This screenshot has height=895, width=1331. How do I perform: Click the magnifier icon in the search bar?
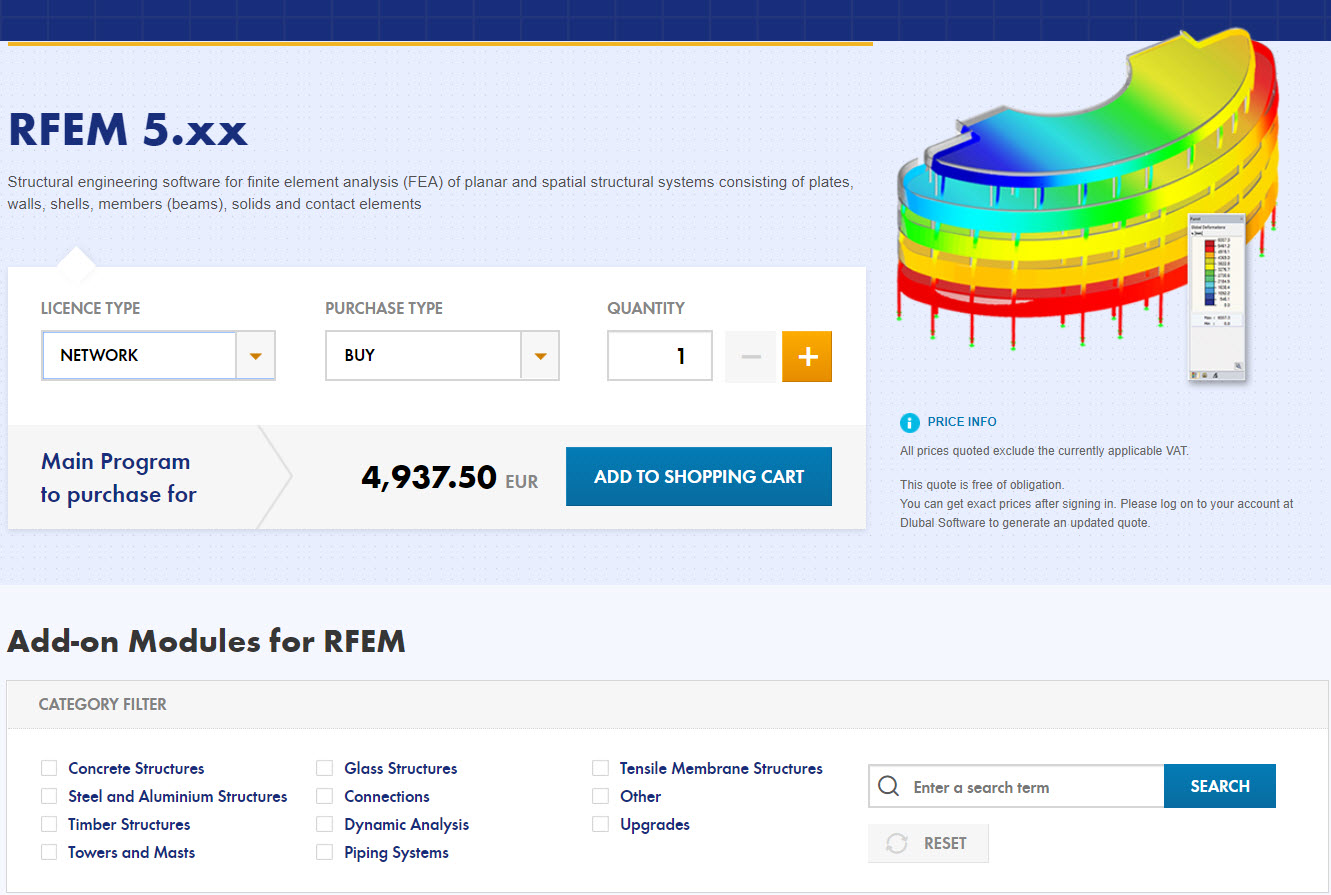tap(888, 786)
